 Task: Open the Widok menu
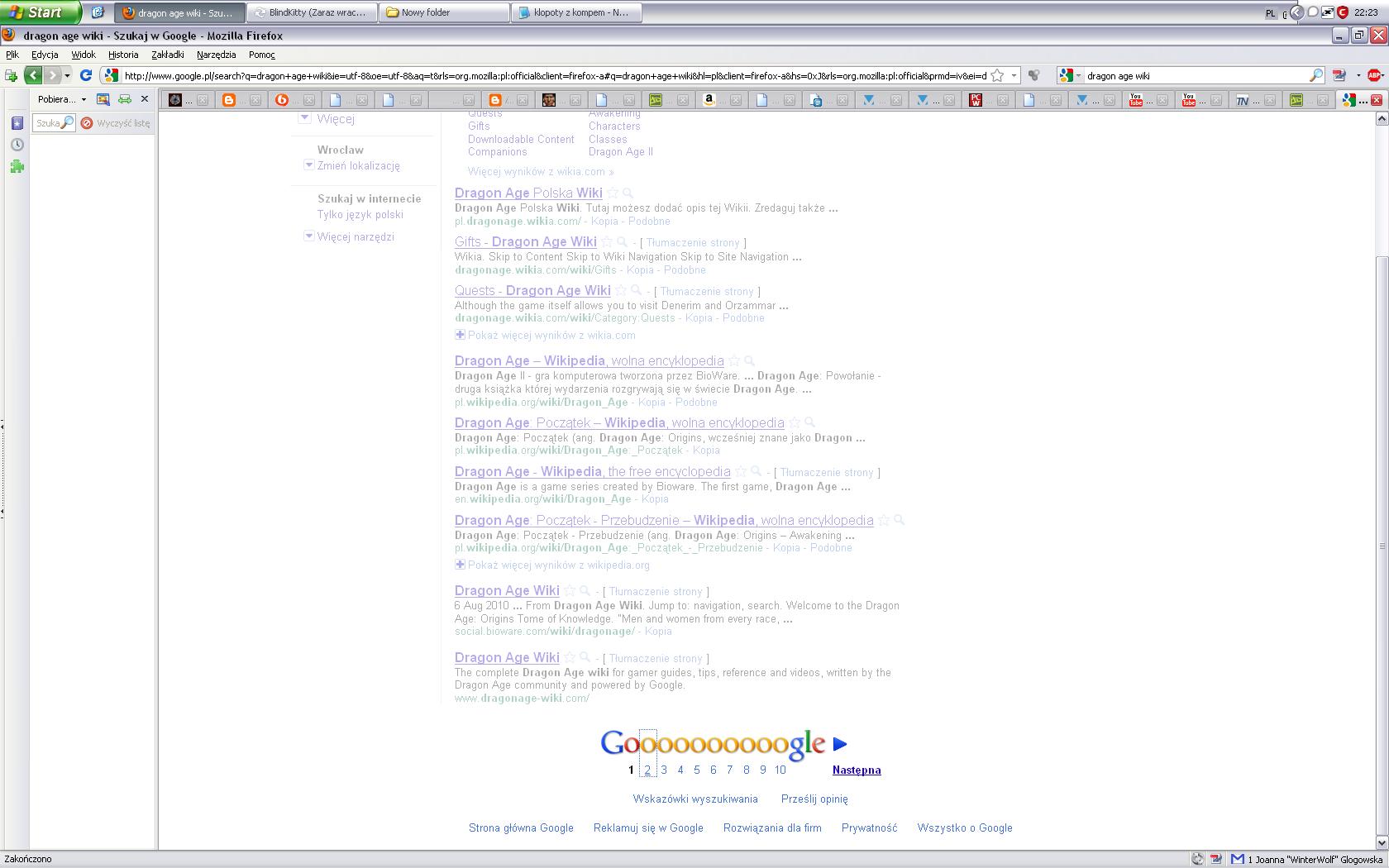point(84,55)
